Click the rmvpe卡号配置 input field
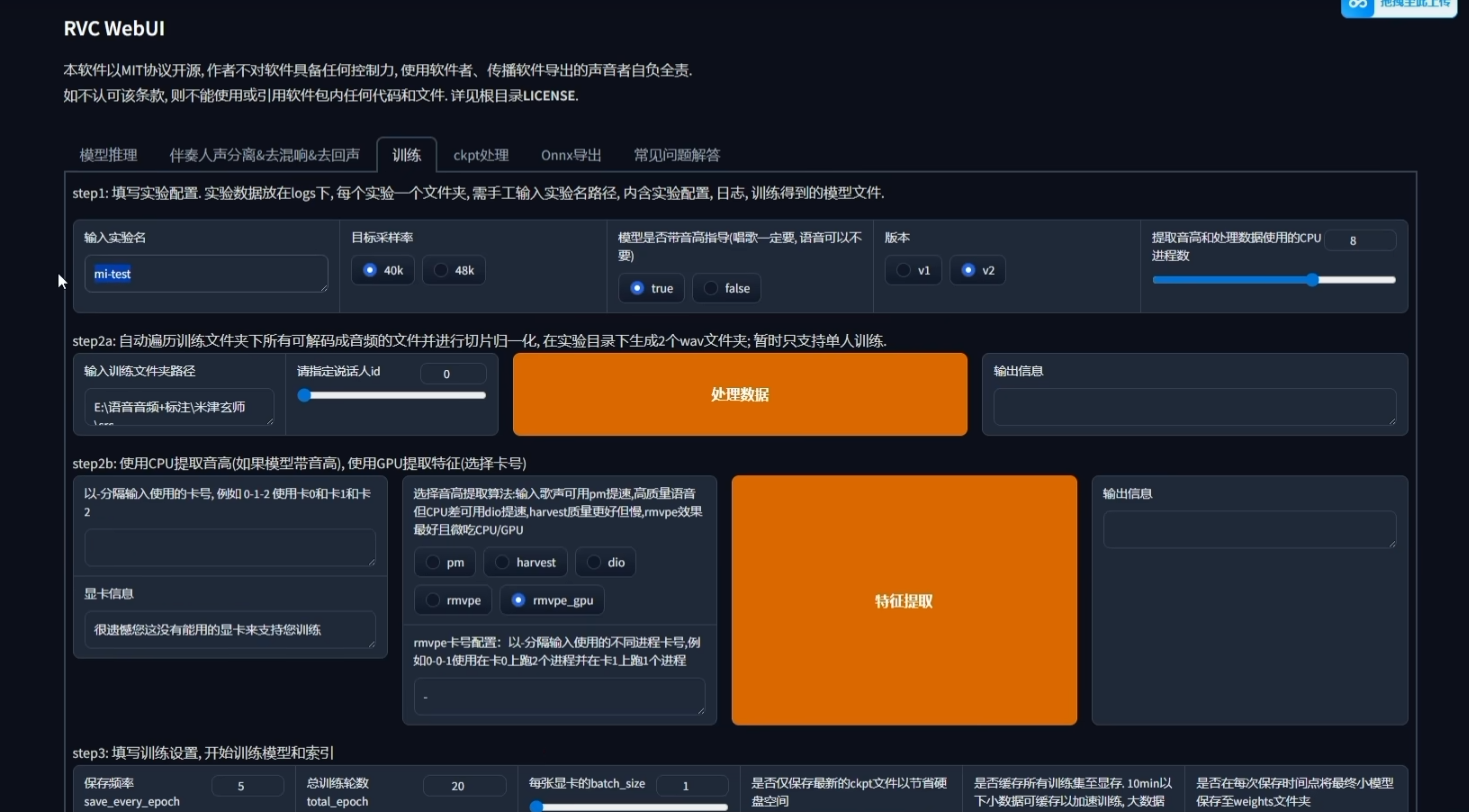Screen dimensions: 1469x812 coord(559,696)
